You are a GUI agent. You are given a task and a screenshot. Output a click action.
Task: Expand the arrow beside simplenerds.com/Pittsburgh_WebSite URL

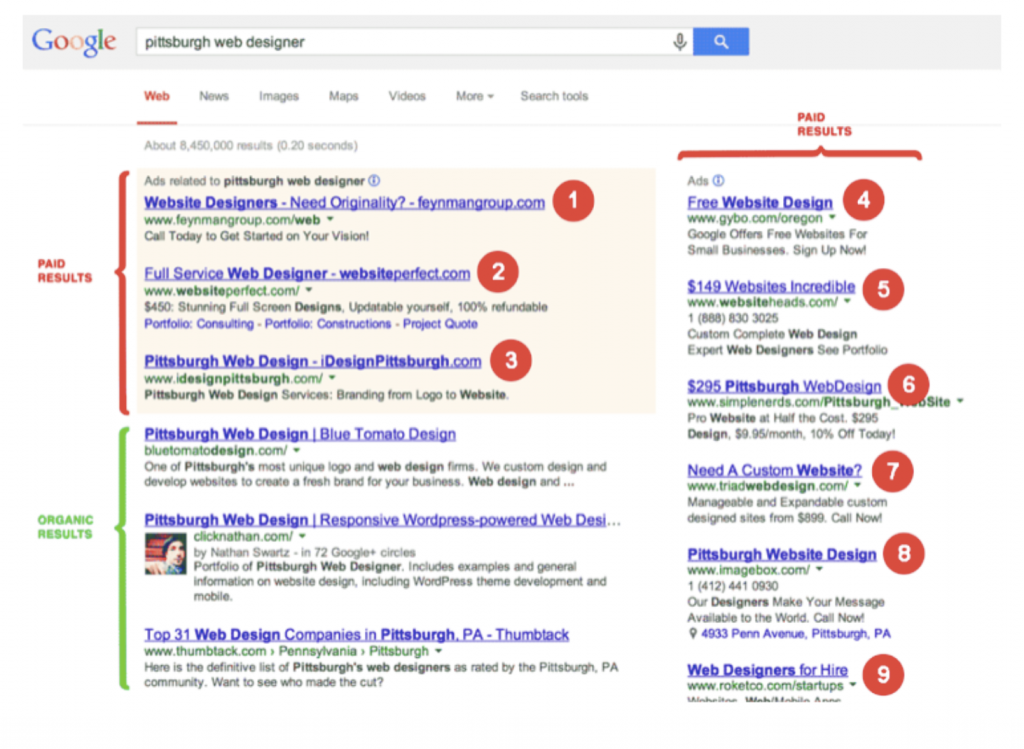click(960, 402)
